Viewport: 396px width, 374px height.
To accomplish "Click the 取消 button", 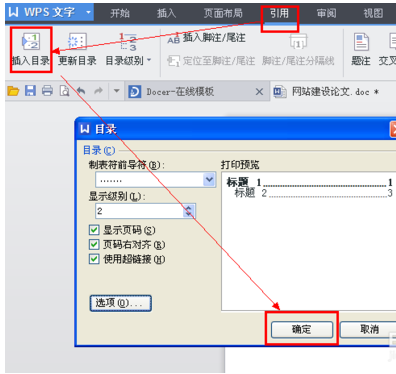I will tap(368, 329).
